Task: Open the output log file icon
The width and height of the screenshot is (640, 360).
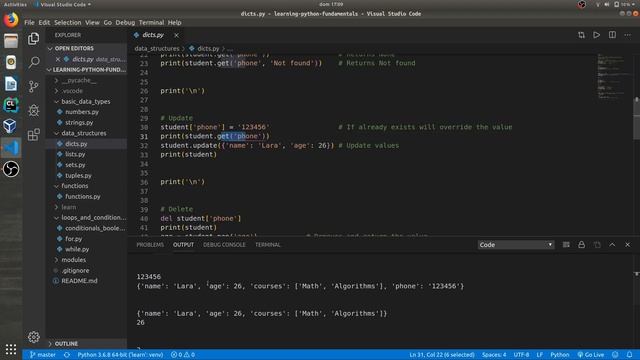Action: click(597, 244)
